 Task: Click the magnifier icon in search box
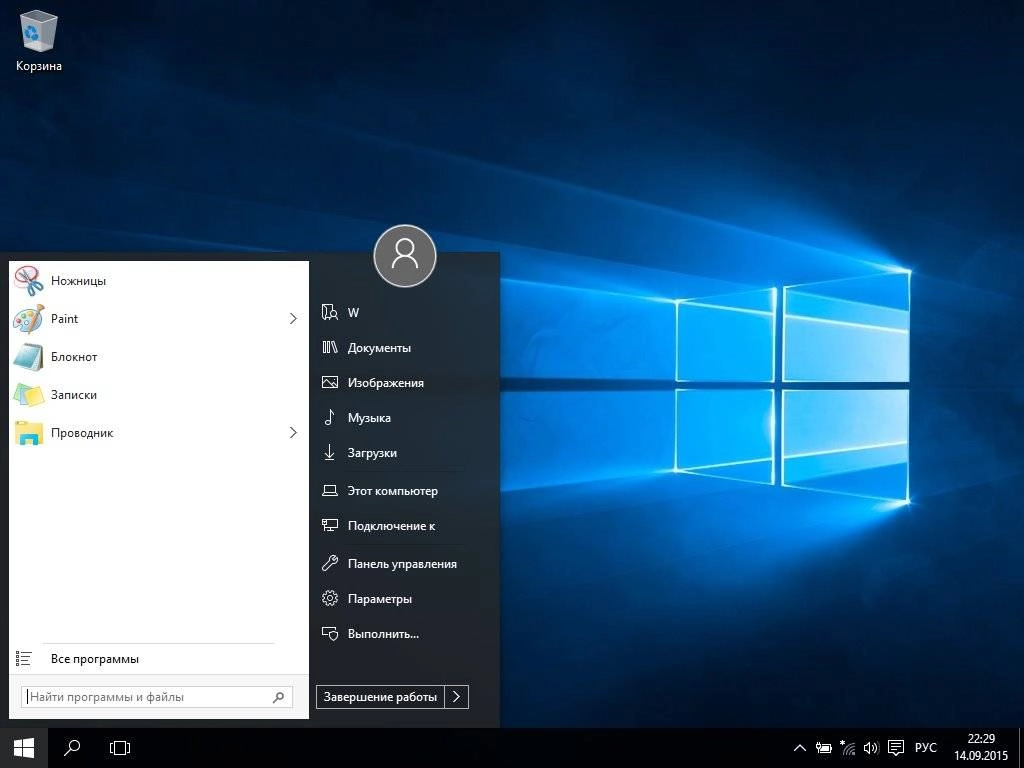pyautogui.click(x=279, y=697)
